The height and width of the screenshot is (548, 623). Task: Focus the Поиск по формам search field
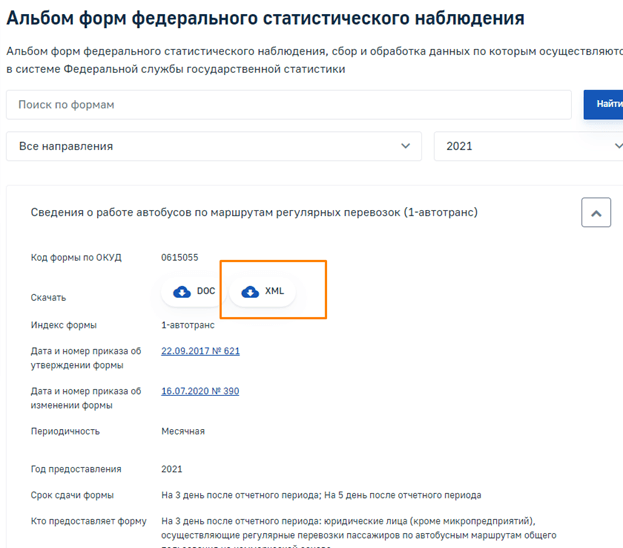tap(289, 105)
